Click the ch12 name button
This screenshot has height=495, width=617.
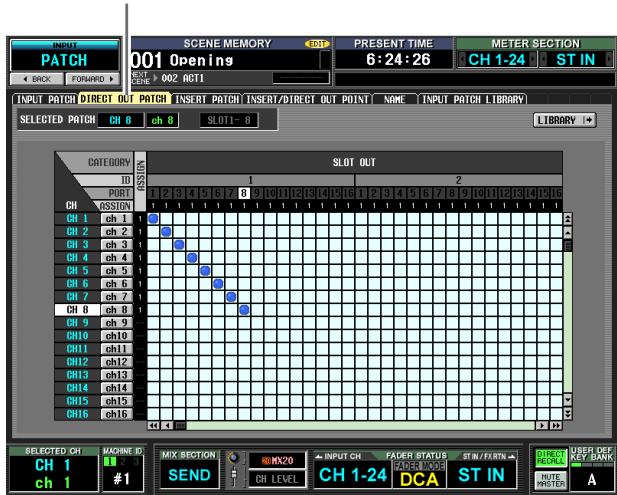pyautogui.click(x=116, y=362)
